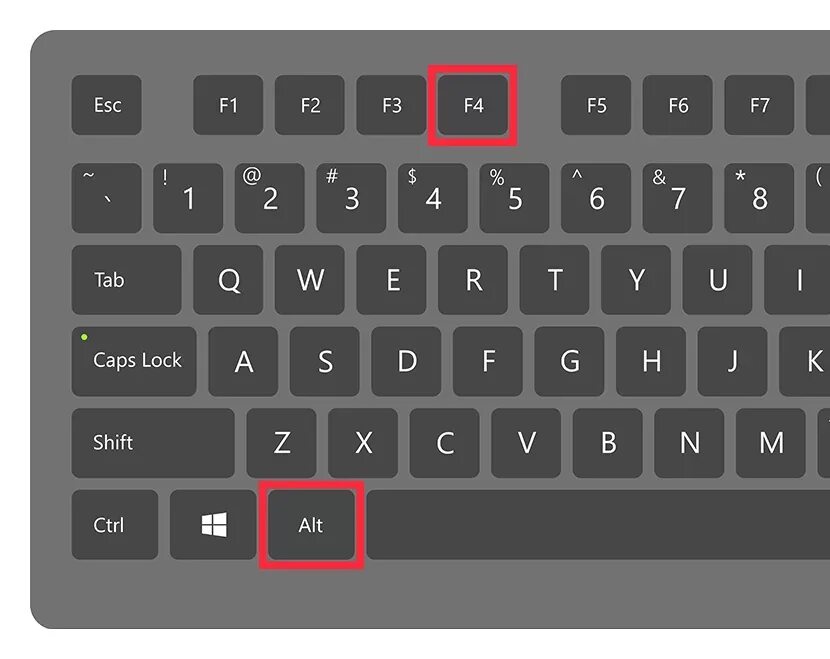Click the Esc key

(106, 105)
